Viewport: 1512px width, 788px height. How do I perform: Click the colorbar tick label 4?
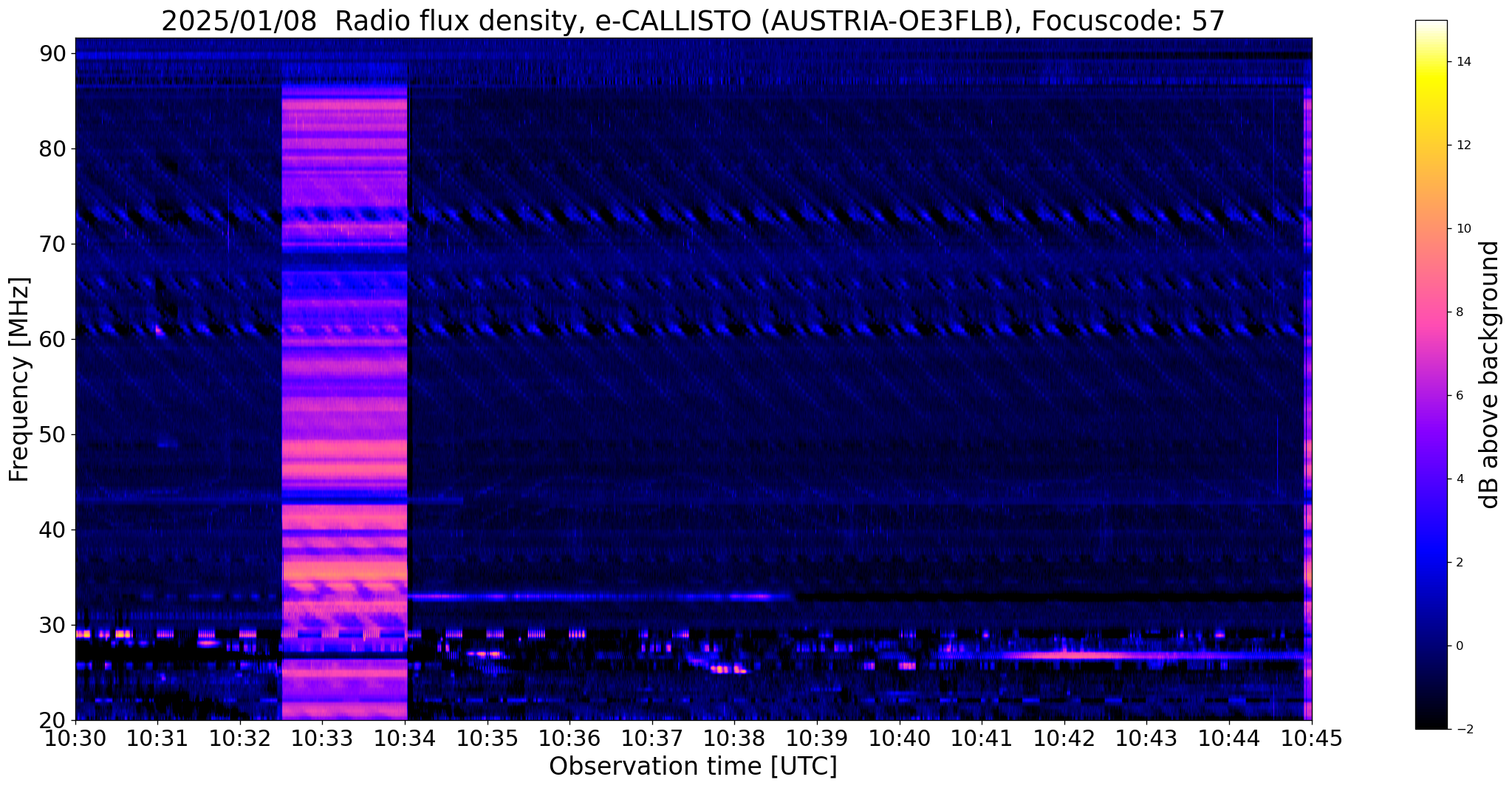point(1459,479)
